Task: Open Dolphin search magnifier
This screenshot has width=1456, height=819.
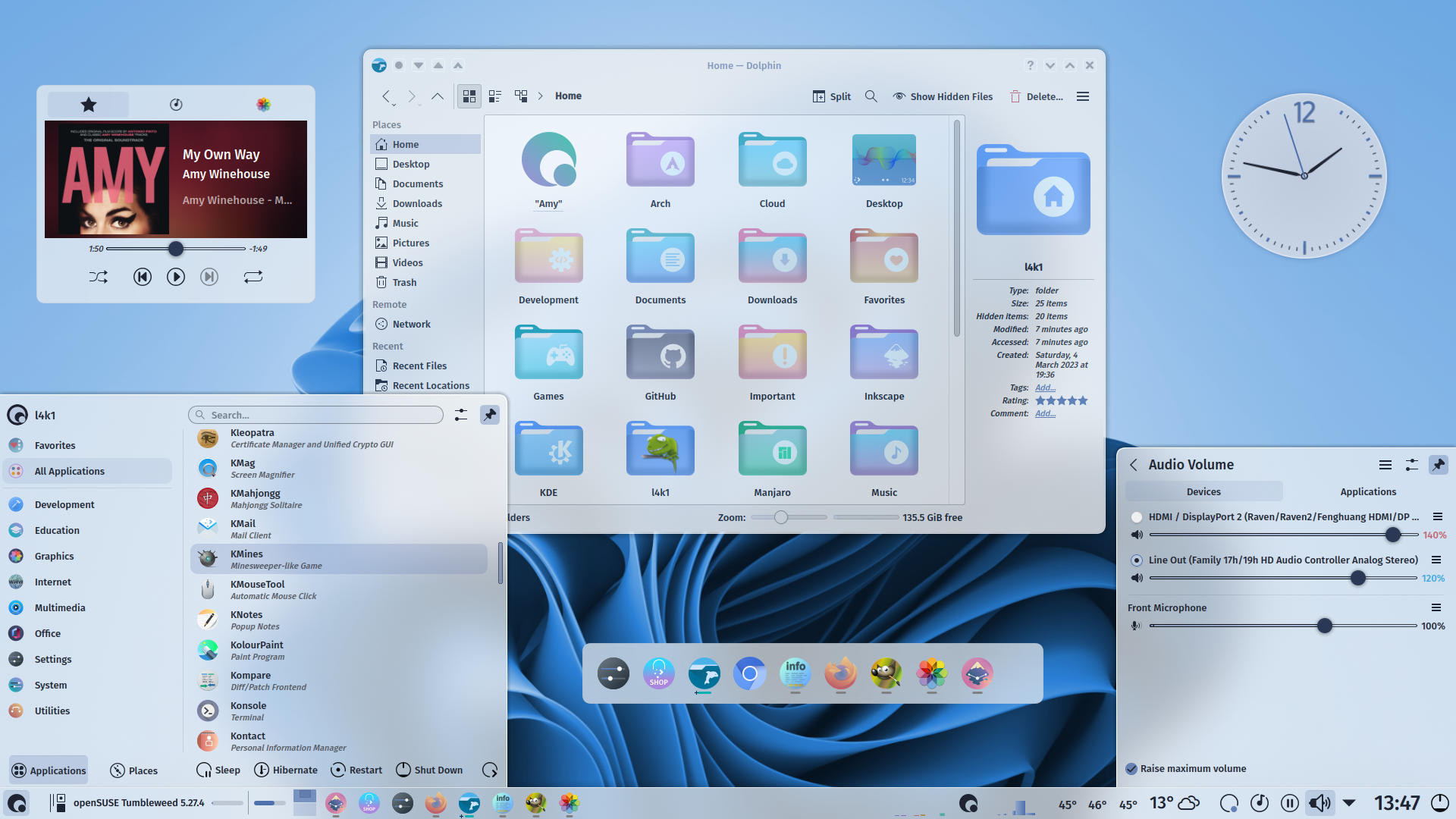Action: pyautogui.click(x=871, y=96)
